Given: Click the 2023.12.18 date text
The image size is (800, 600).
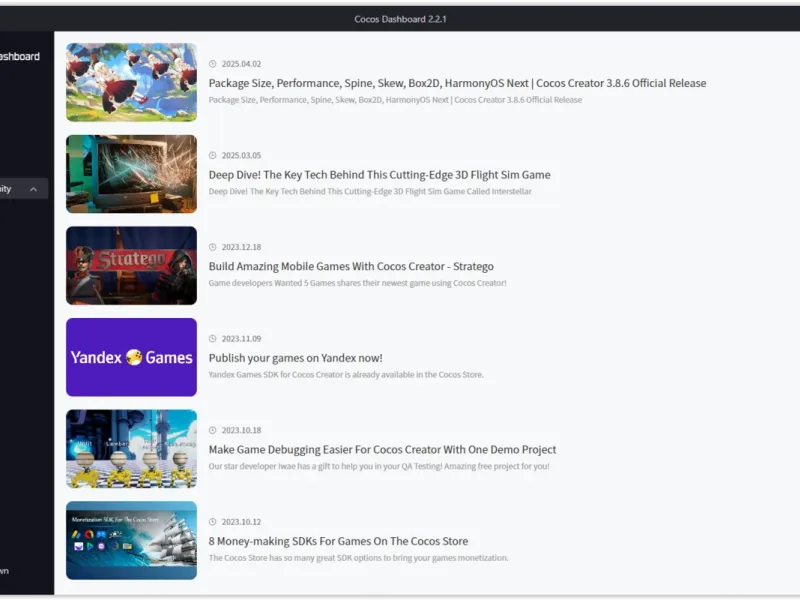Looking at the screenshot, I should tap(241, 247).
